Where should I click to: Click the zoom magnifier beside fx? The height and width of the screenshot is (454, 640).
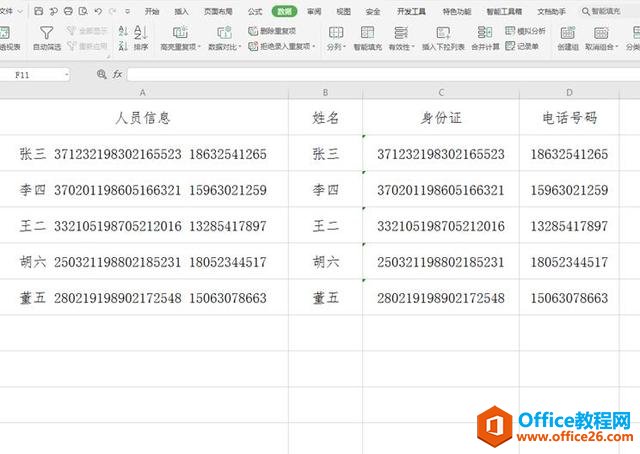pyautogui.click(x=102, y=75)
